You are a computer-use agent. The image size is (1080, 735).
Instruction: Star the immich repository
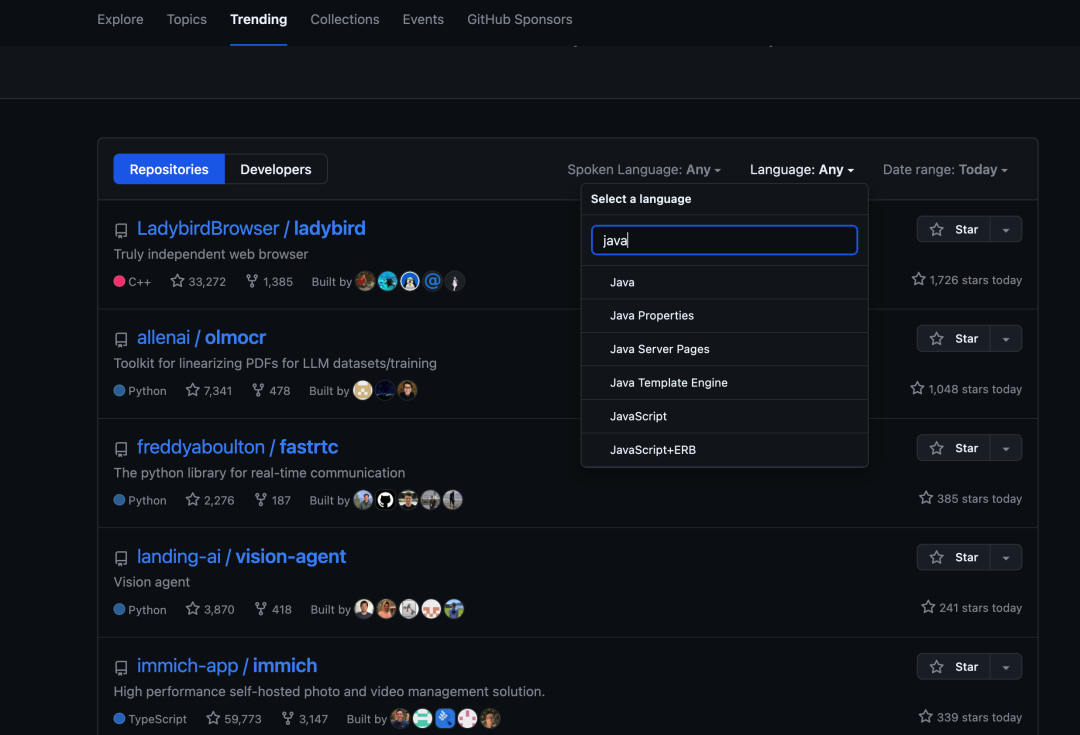[953, 667]
